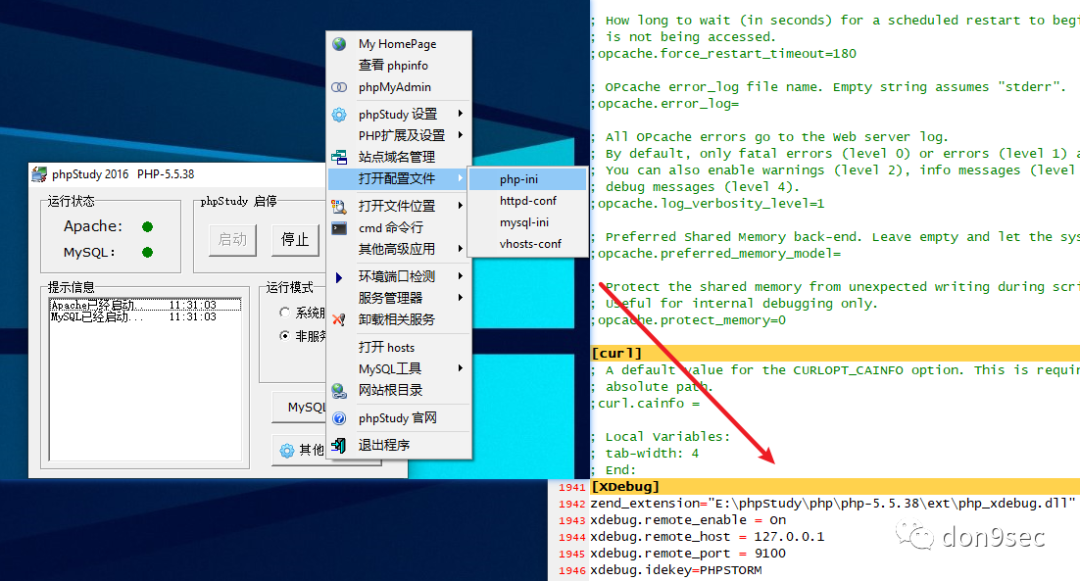Select log row 'Apache已经启动'
This screenshot has width=1080, height=581.
point(145,305)
